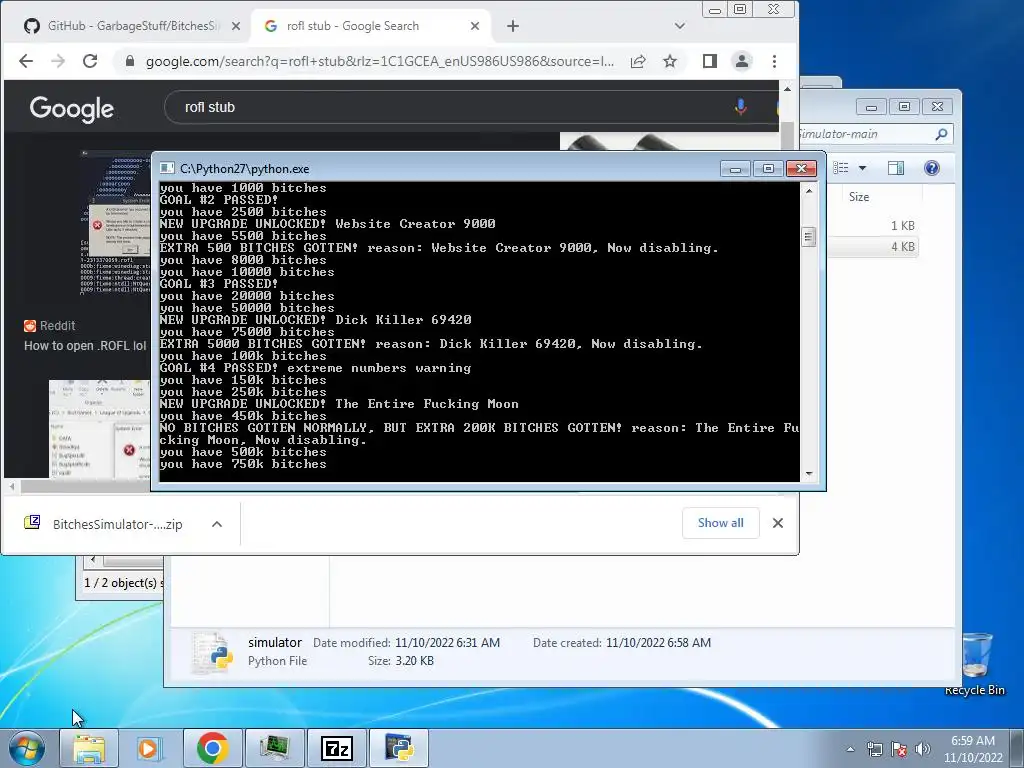The width and height of the screenshot is (1024, 768).
Task: Start voice search microphone
Action: point(740,107)
